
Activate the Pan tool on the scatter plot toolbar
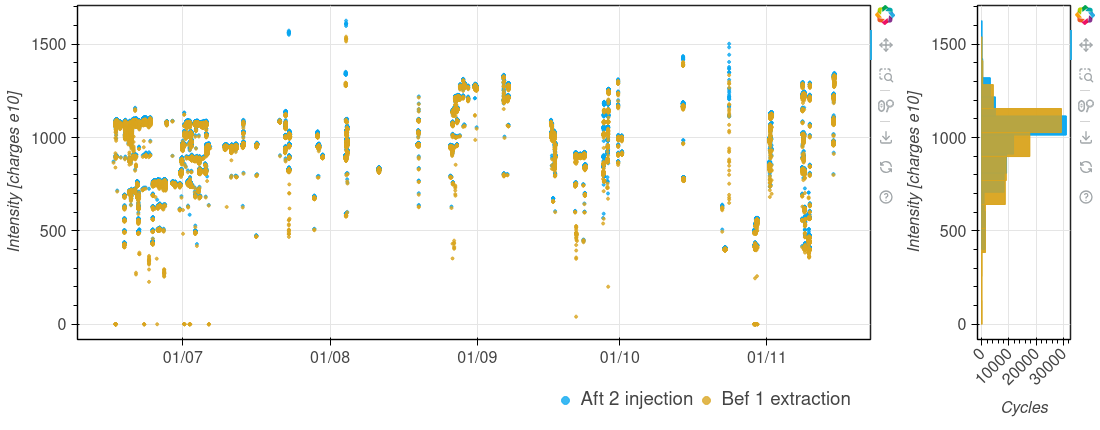click(x=885, y=45)
